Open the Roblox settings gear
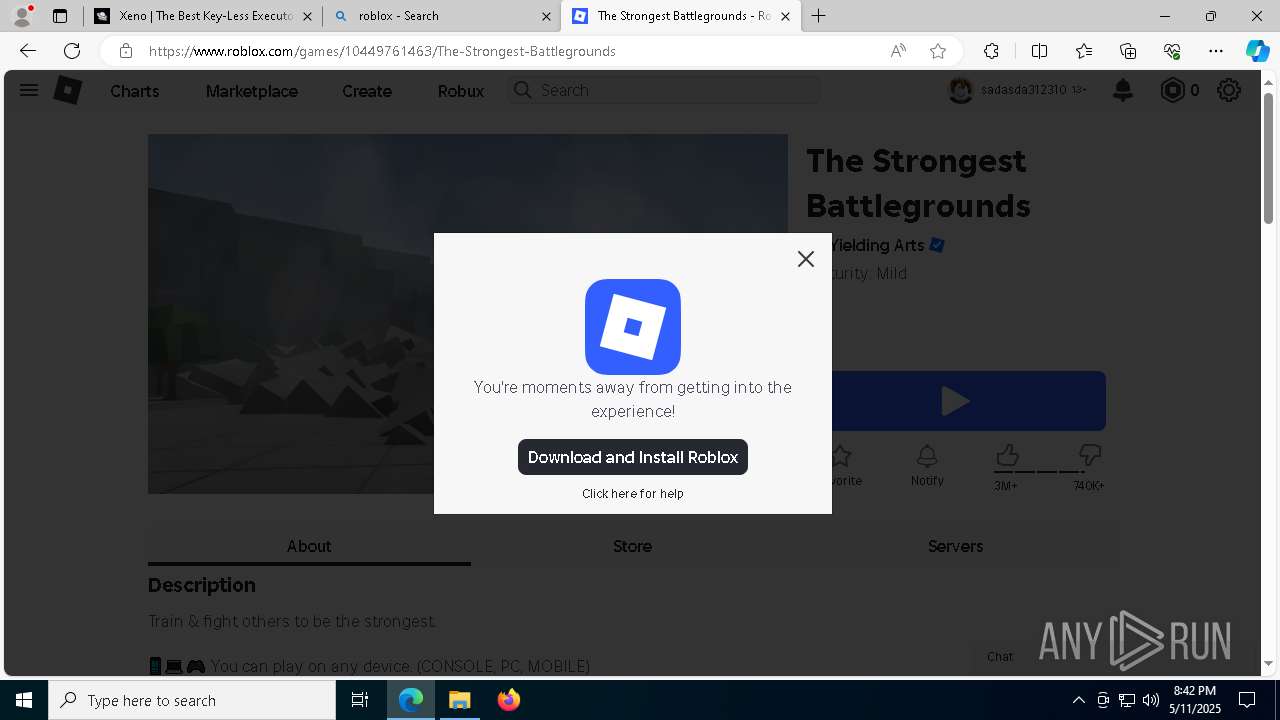This screenshot has width=1280, height=720. [x=1229, y=90]
